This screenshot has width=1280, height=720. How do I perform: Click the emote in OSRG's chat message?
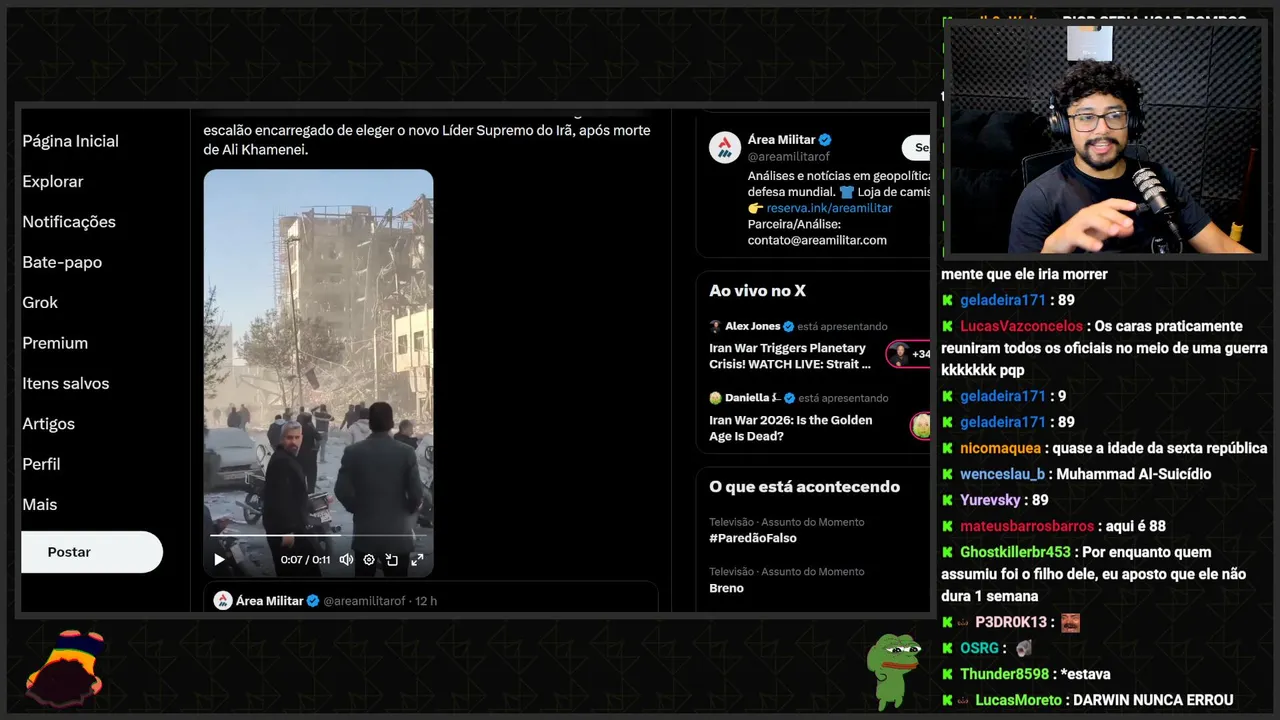point(1023,648)
